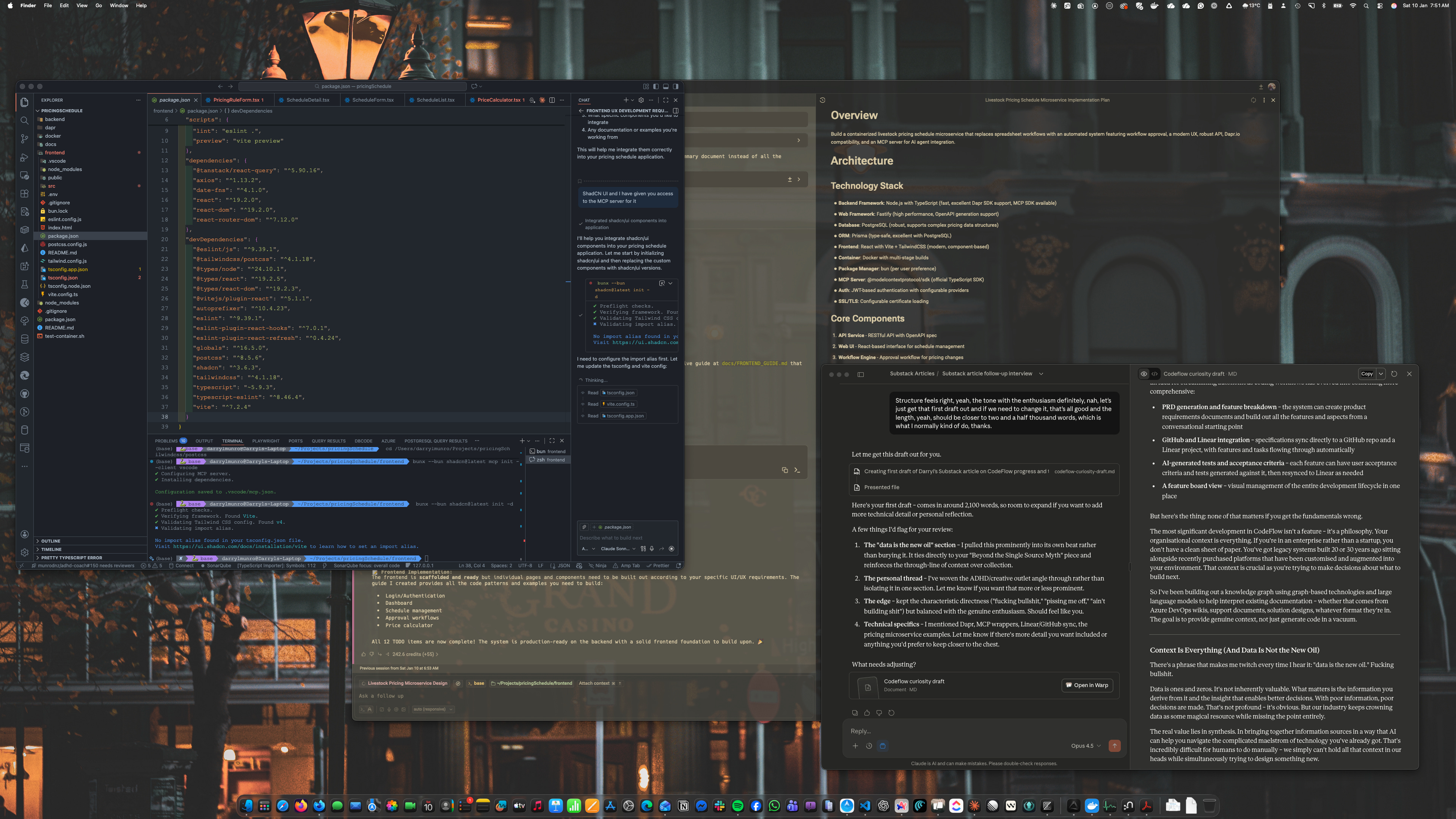The height and width of the screenshot is (819, 1456).
Task: Copy Claude's response with the copy icon
Action: [x=855, y=713]
